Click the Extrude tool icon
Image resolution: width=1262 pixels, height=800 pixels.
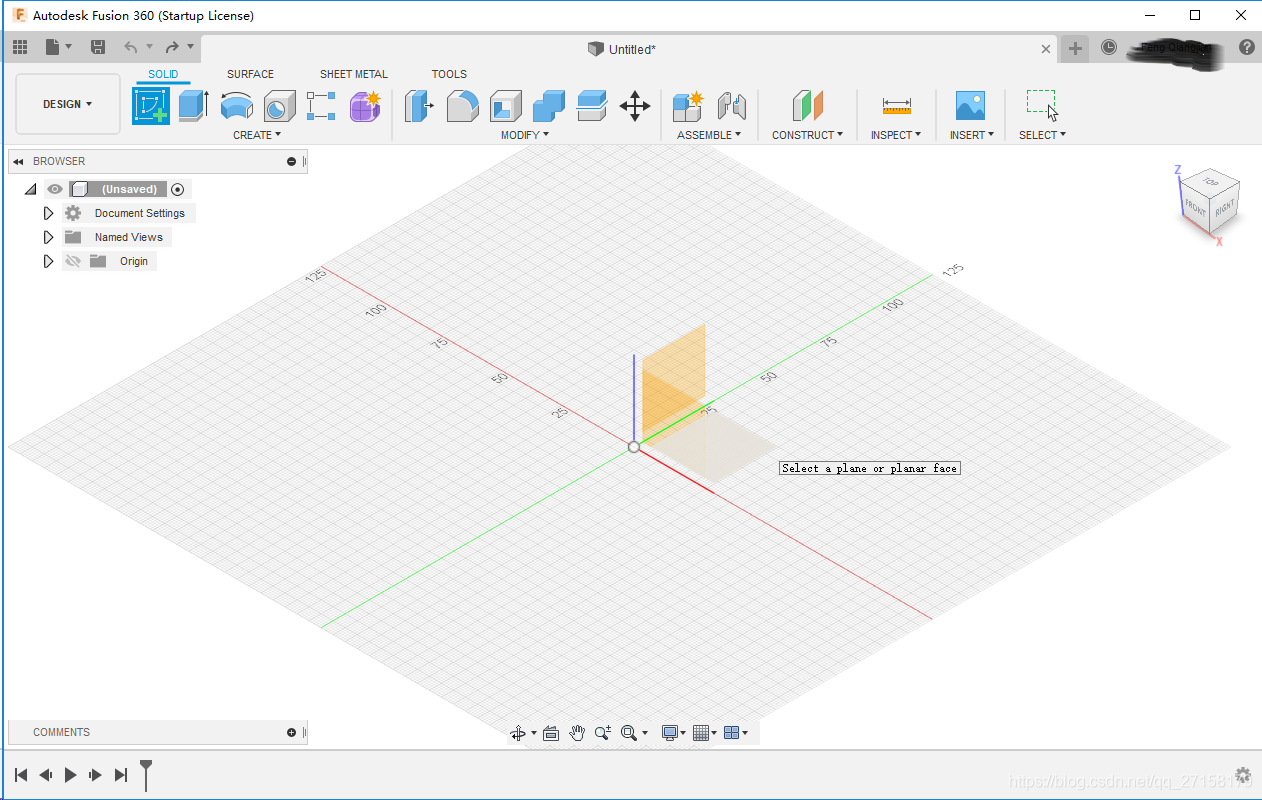click(193, 105)
